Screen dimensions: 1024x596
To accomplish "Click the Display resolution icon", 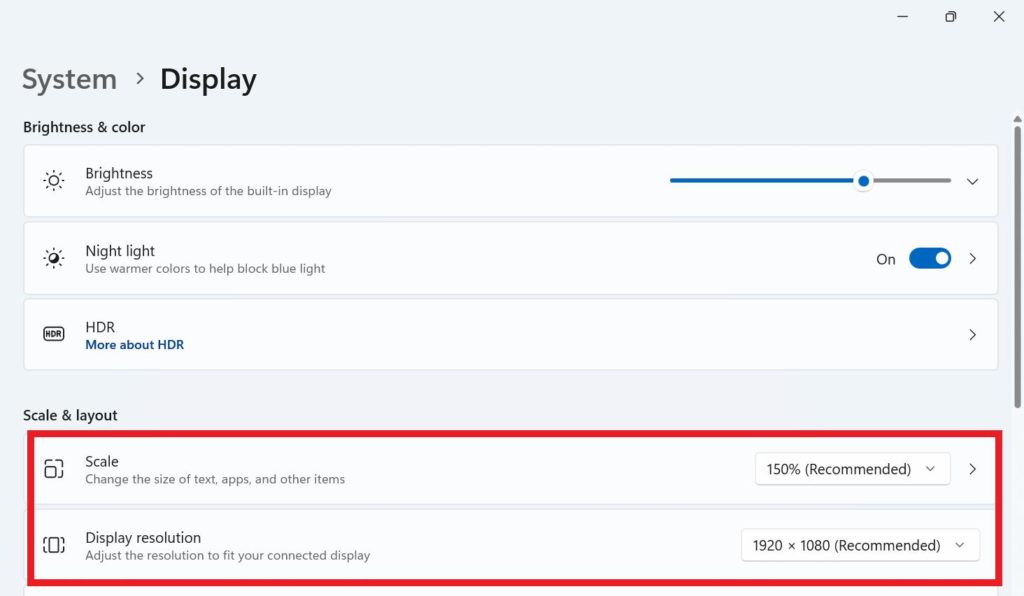I will click(54, 545).
